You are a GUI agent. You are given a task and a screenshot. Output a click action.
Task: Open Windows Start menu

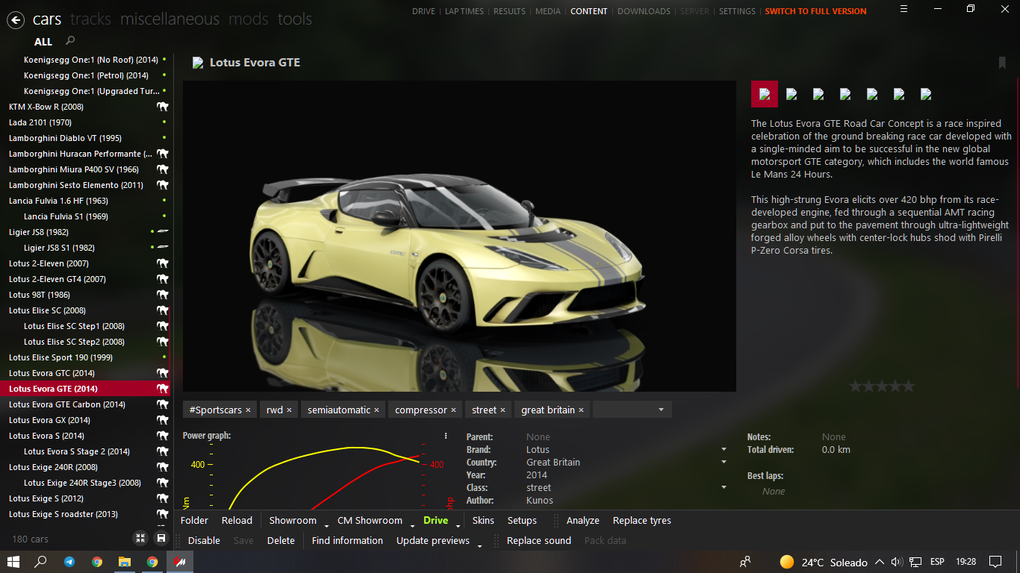coord(13,562)
